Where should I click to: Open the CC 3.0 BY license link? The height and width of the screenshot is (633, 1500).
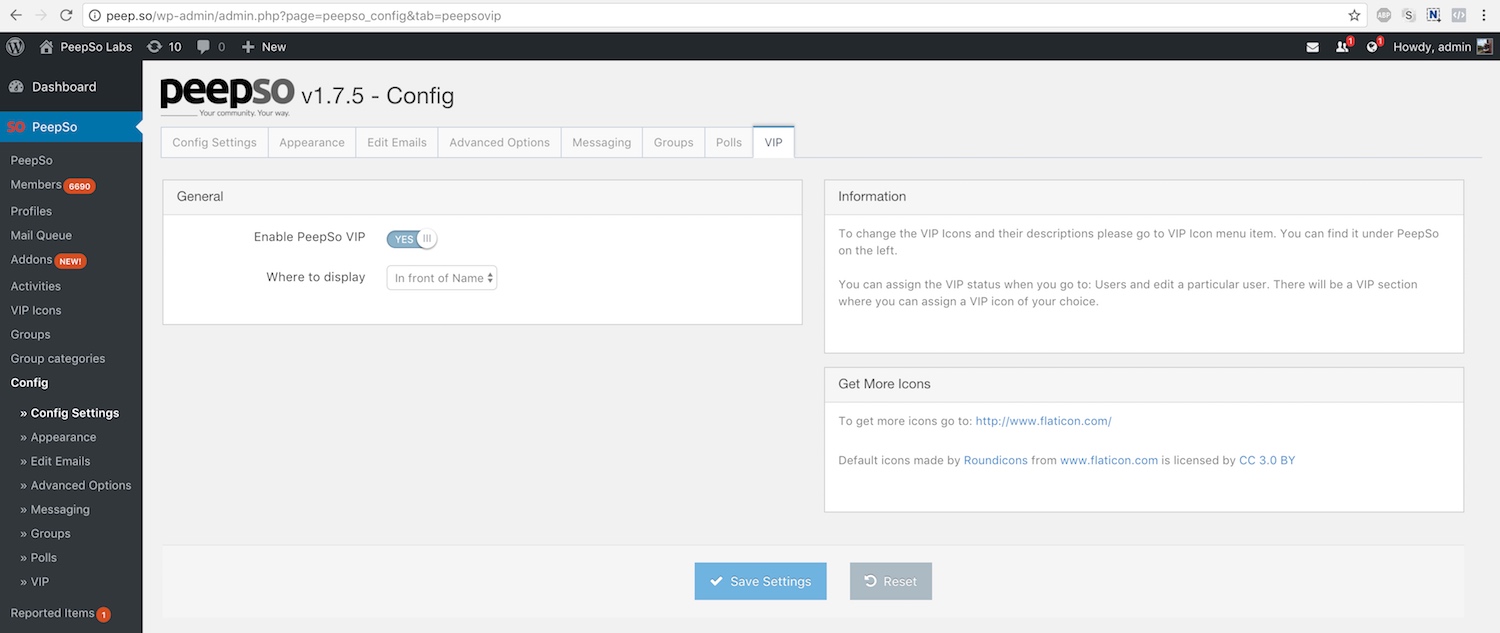click(x=1267, y=460)
